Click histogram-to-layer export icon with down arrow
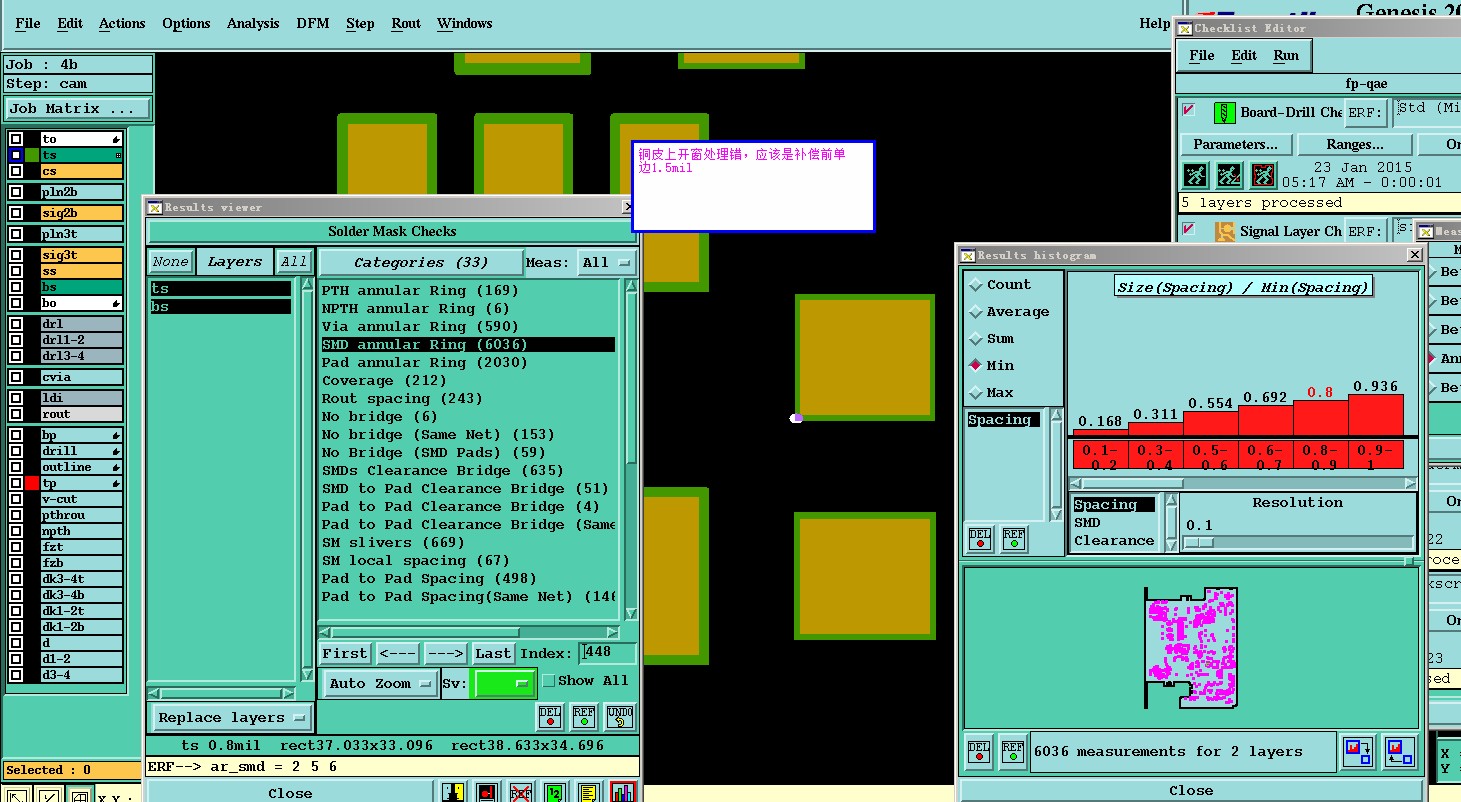 pyautogui.click(x=1358, y=751)
